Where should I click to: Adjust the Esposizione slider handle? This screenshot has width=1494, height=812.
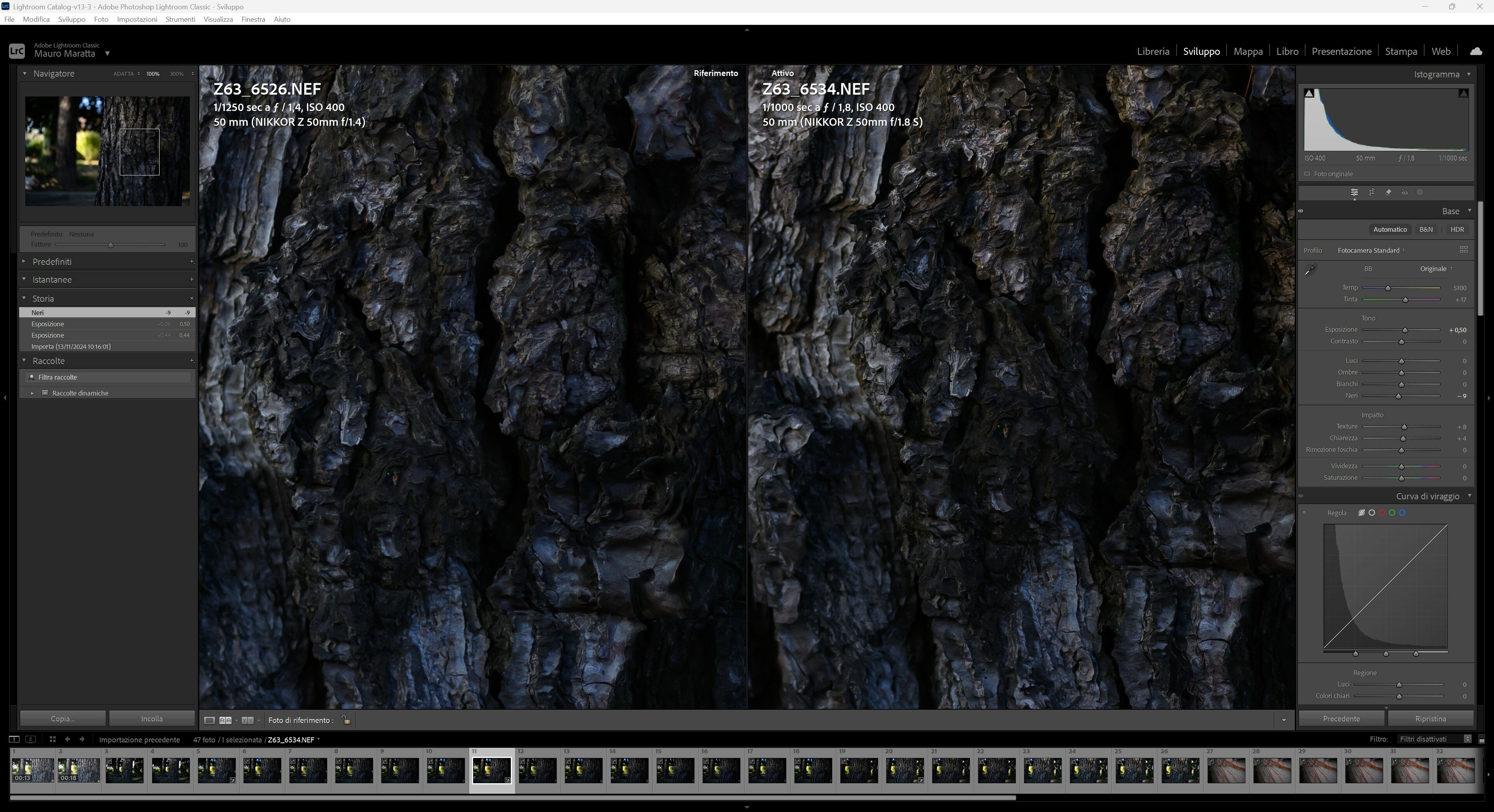[x=1405, y=331]
